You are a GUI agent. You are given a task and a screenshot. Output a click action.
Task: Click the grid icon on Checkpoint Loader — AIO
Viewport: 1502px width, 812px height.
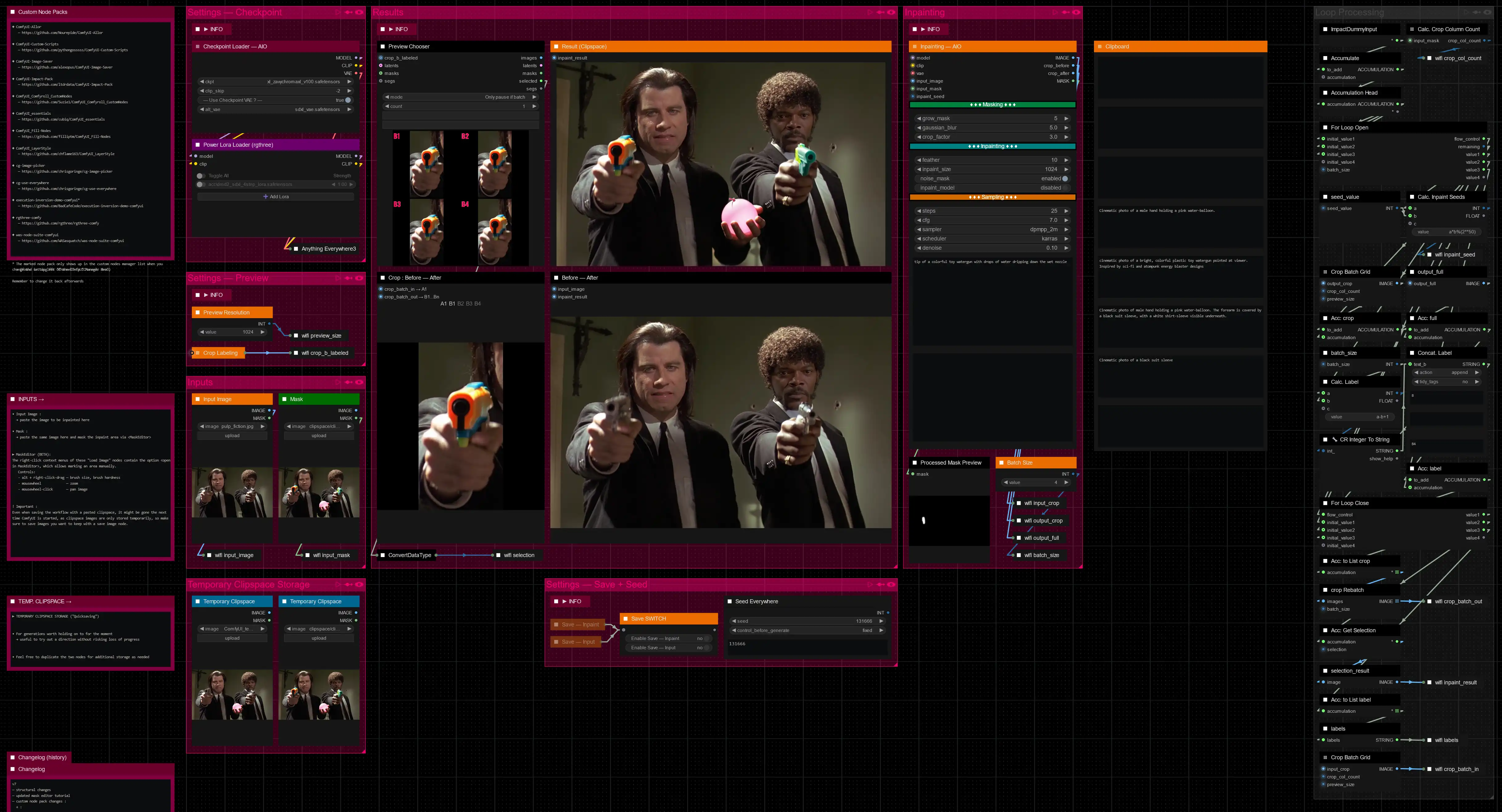(198, 47)
